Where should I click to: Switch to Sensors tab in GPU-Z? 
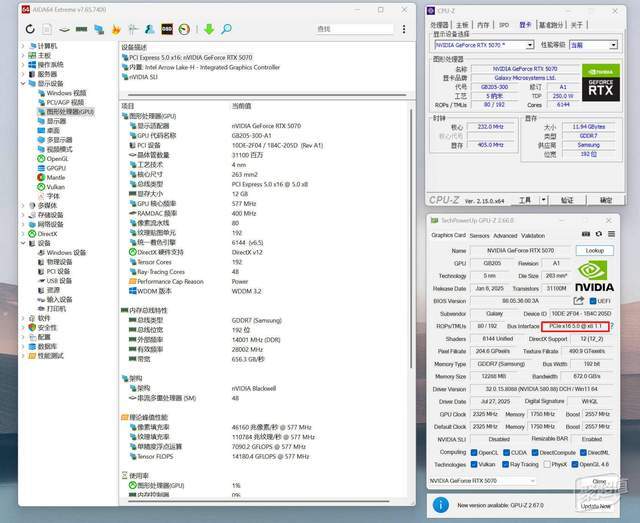pyautogui.click(x=479, y=236)
